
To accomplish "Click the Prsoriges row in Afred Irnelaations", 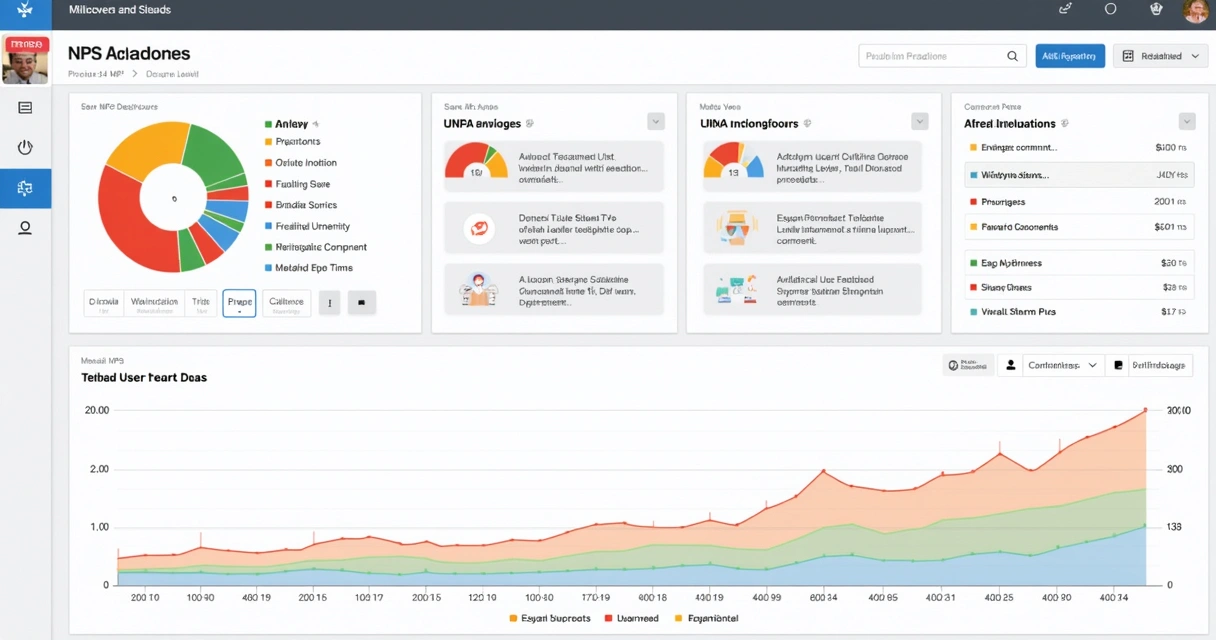I will (1079, 202).
